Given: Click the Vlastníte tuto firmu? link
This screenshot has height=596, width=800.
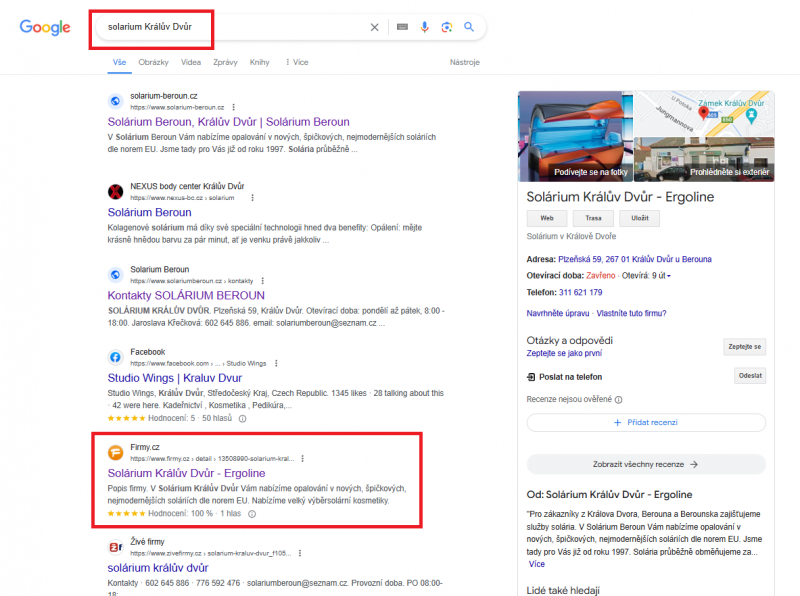Looking at the screenshot, I should tap(631, 313).
